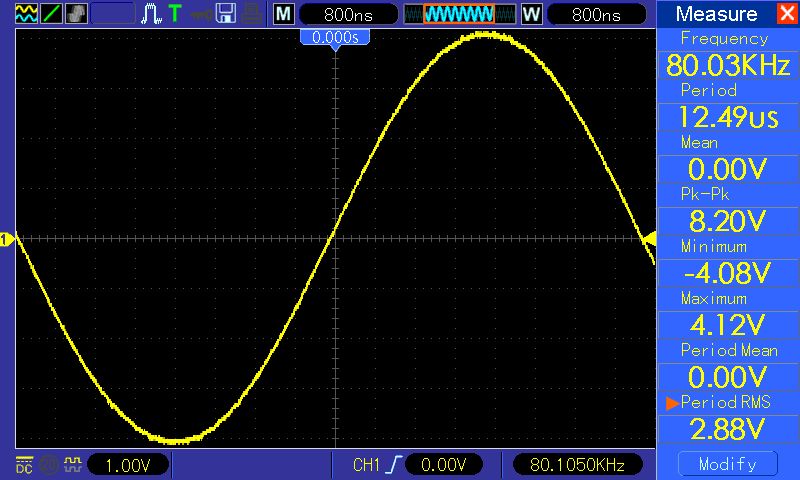Screen dimensions: 800x480
Task: Click the 4.12V maximum value
Action: (x=728, y=325)
